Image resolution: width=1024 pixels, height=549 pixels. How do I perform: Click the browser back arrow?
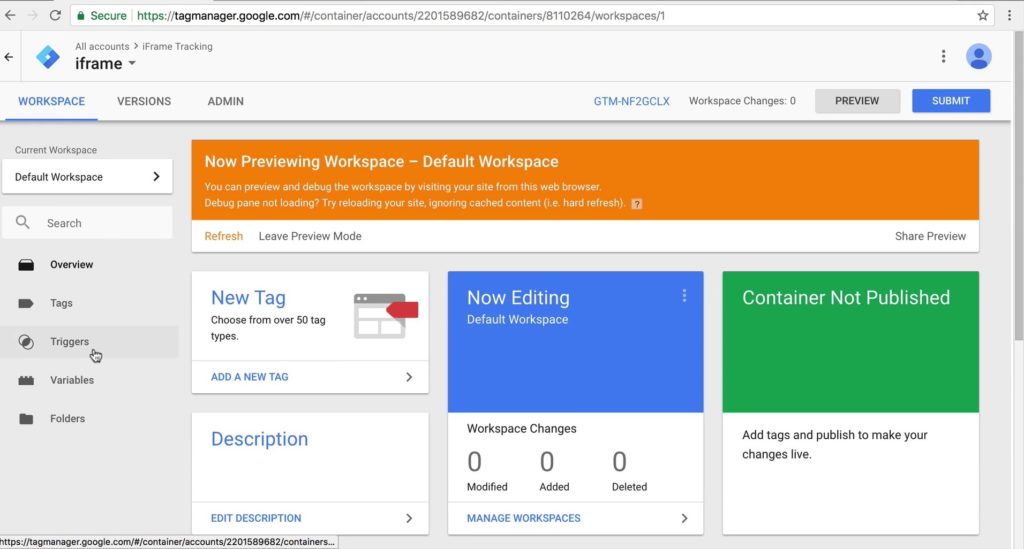pyautogui.click(x=10, y=15)
